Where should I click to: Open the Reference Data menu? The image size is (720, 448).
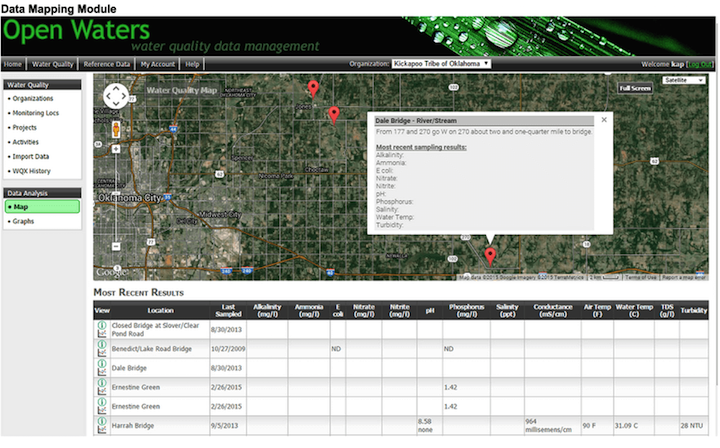[107, 64]
